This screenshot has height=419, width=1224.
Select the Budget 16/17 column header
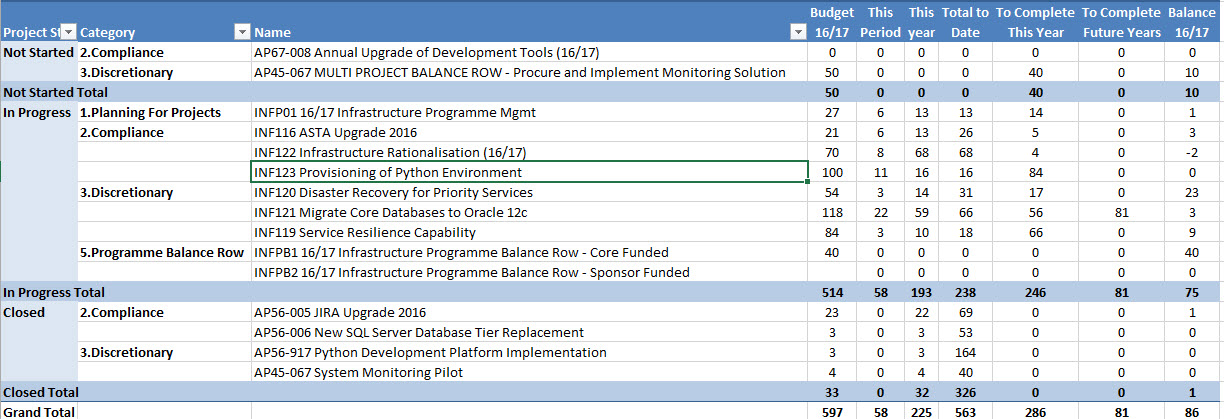[832, 22]
